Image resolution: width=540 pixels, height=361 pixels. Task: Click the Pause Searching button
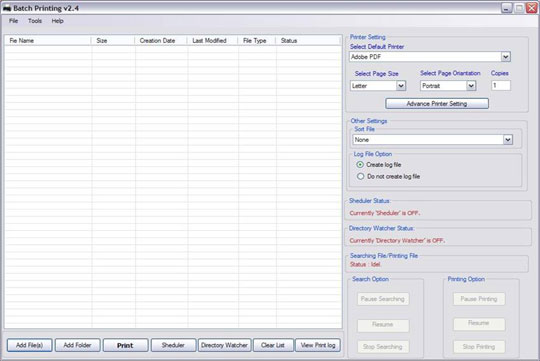(x=383, y=299)
